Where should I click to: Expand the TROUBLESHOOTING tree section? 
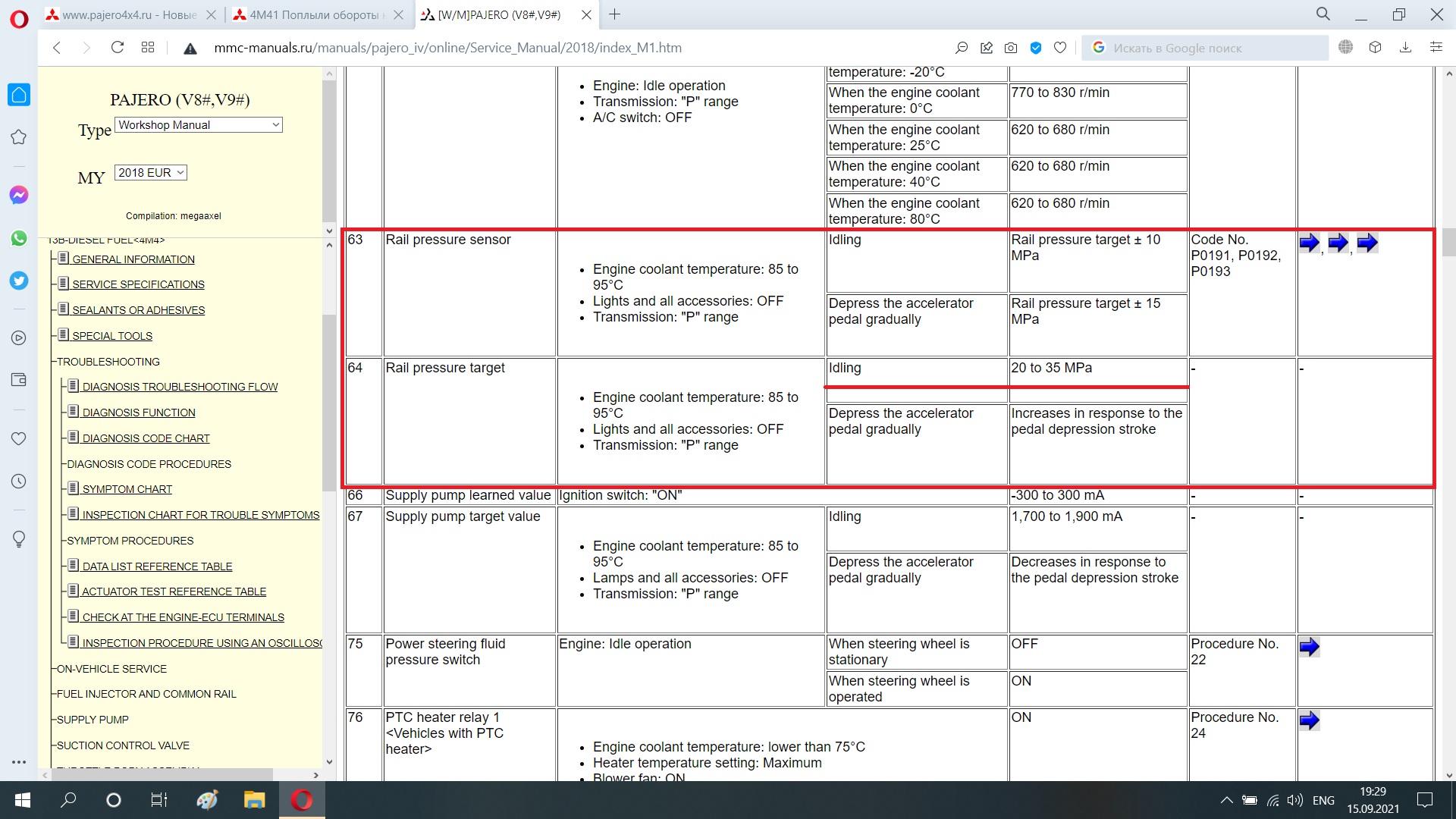point(108,362)
